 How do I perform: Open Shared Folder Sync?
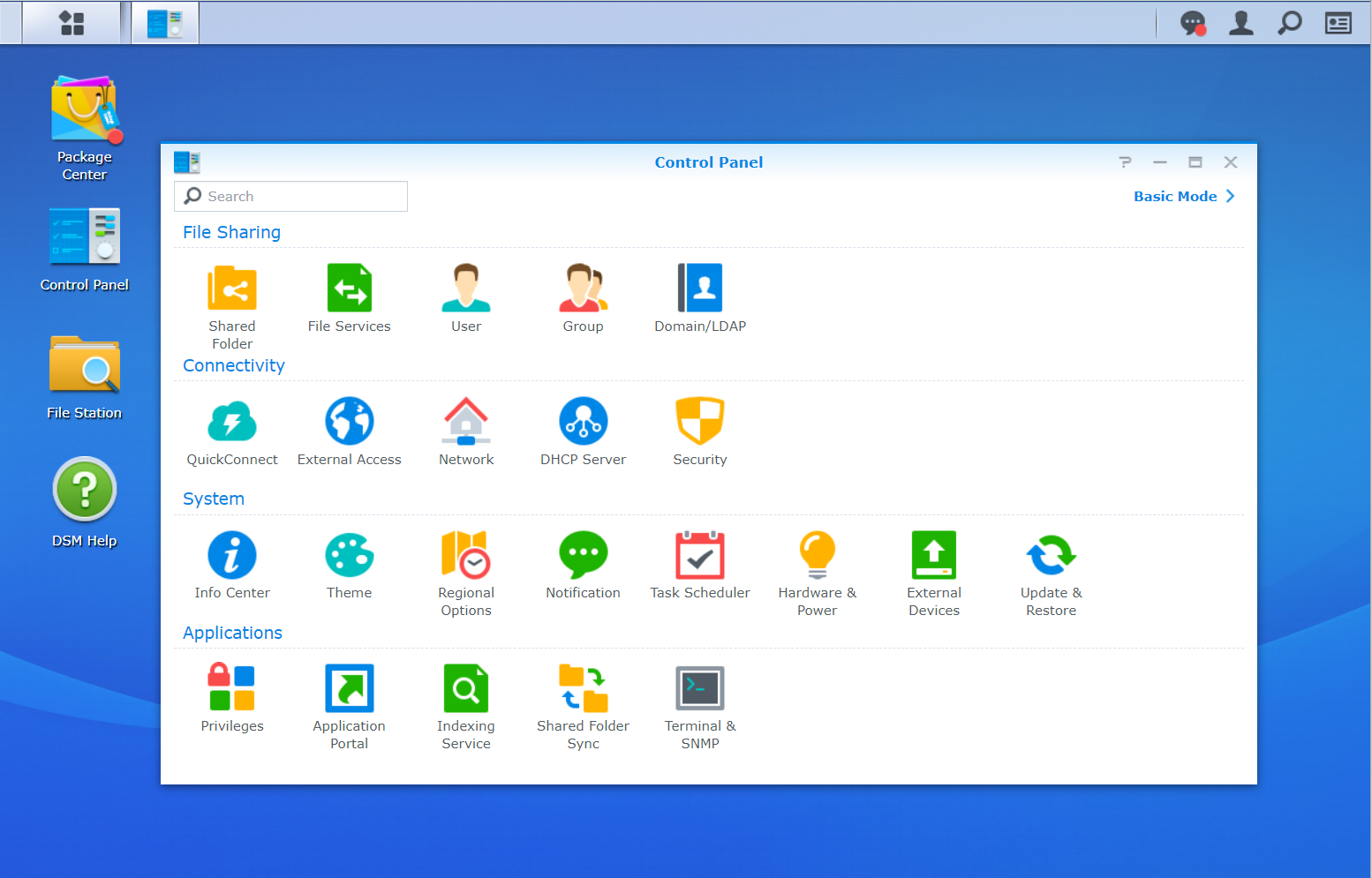click(x=584, y=688)
